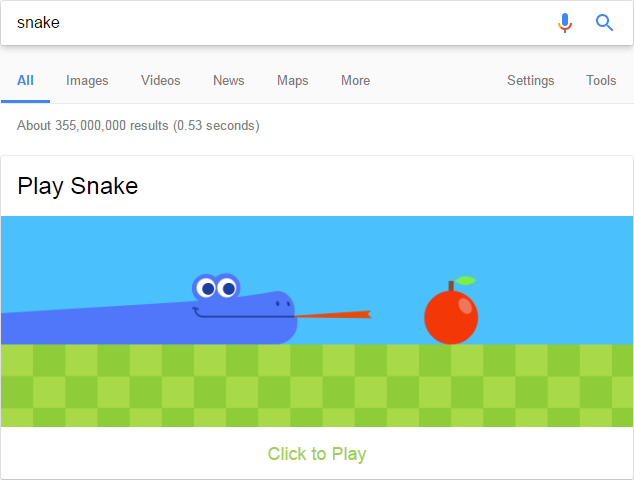Image resolution: width=634 pixels, height=480 pixels.
Task: Click the microphone voice search icon
Action: click(x=565, y=23)
